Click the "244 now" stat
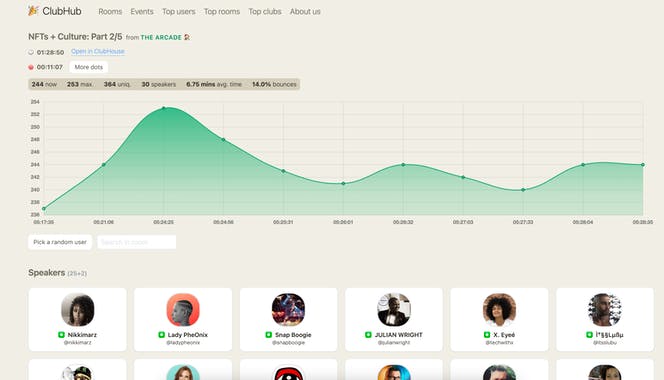This screenshot has height=380, width=664. click(x=44, y=84)
